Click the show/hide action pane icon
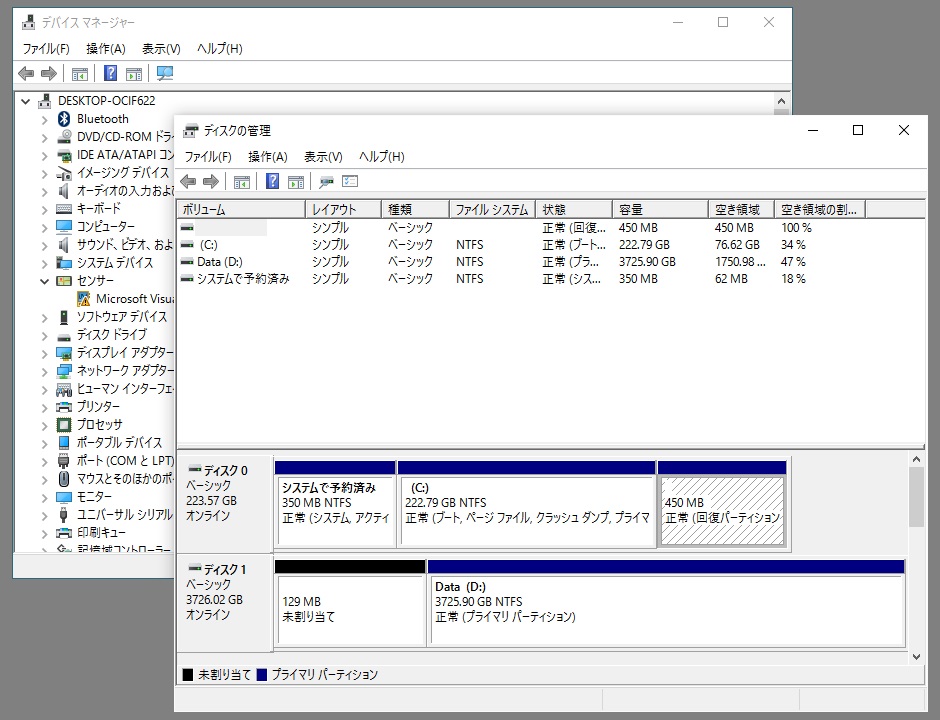The image size is (940, 720). (295, 182)
